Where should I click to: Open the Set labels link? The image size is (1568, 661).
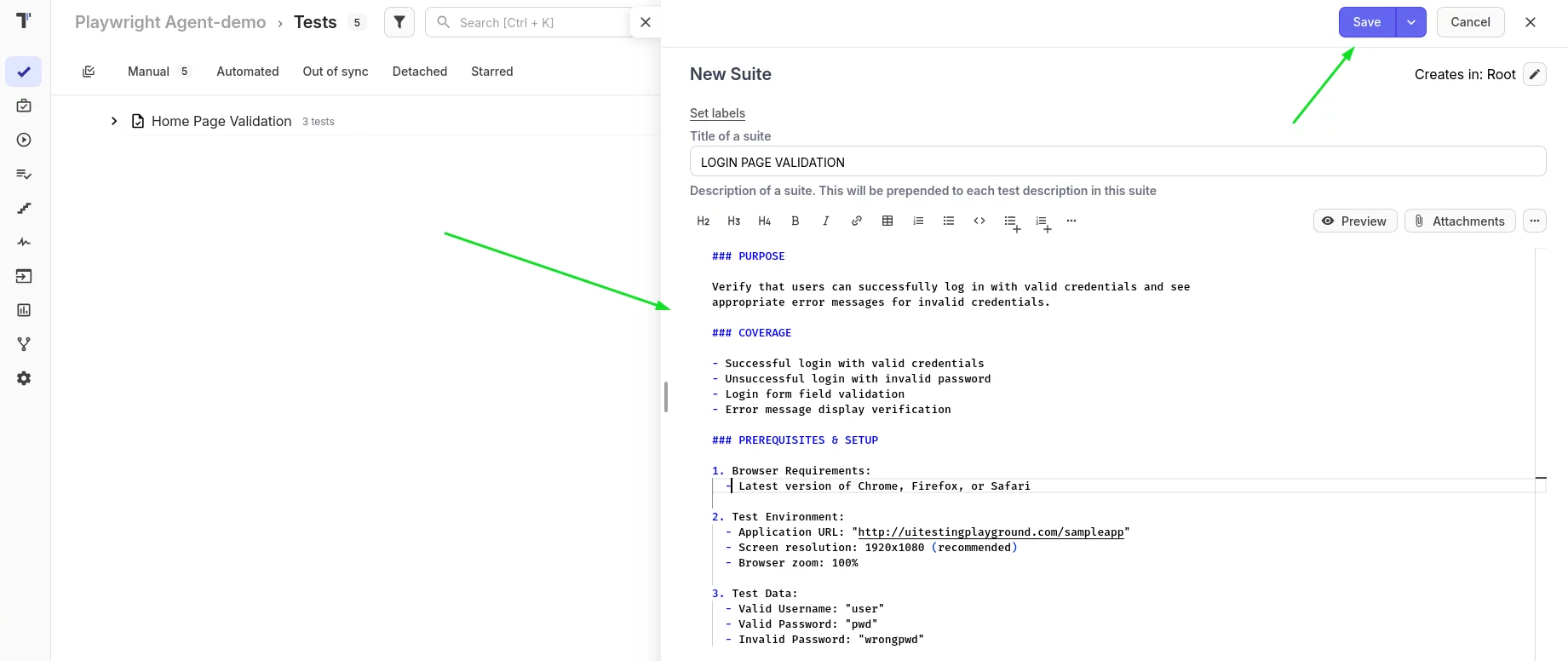(x=717, y=113)
